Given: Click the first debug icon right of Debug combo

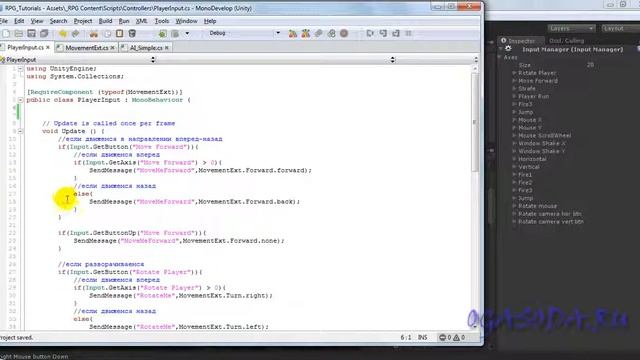Looking at the screenshot, I should point(293,33).
